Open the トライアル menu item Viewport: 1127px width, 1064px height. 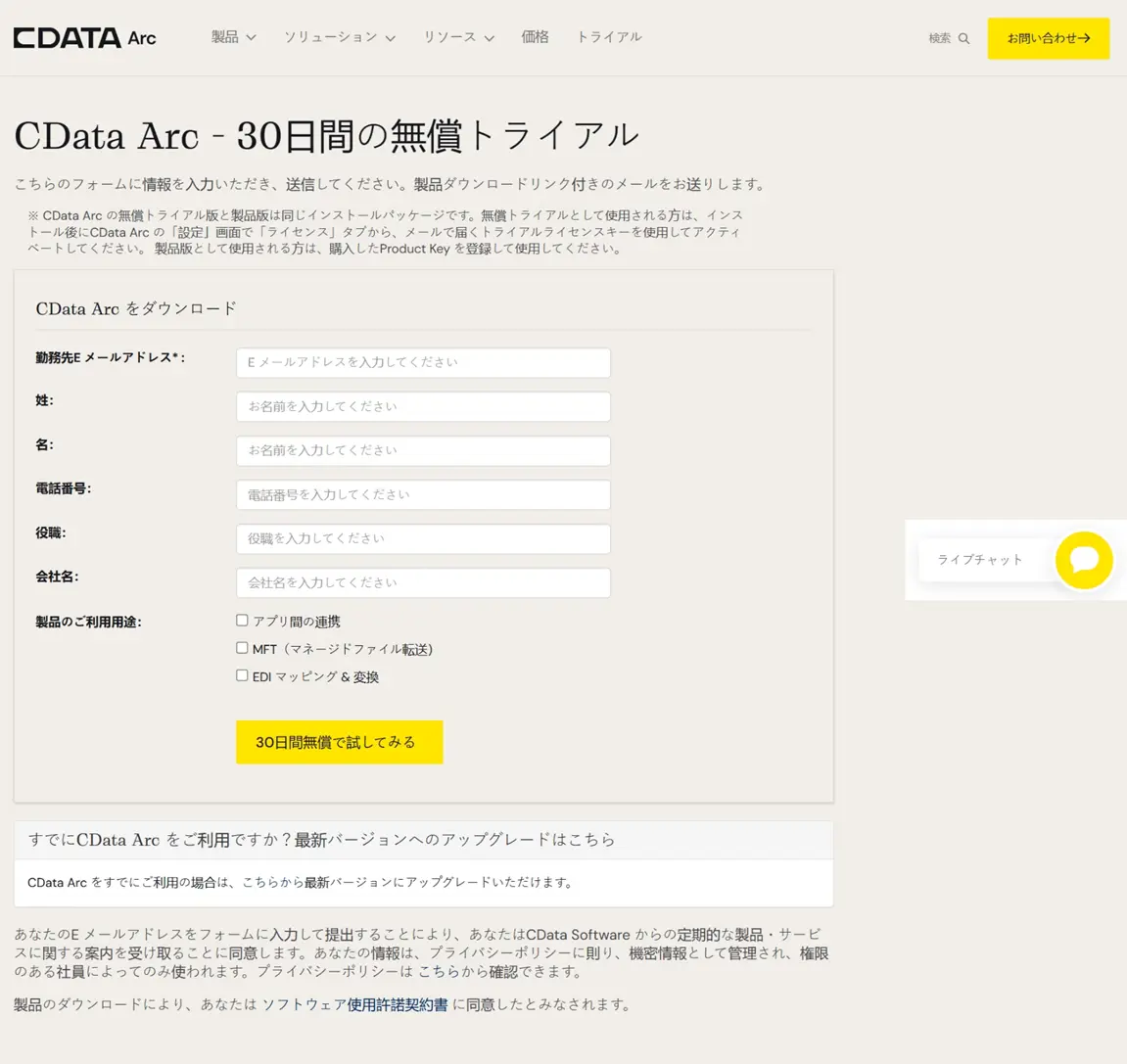pyautogui.click(x=609, y=36)
